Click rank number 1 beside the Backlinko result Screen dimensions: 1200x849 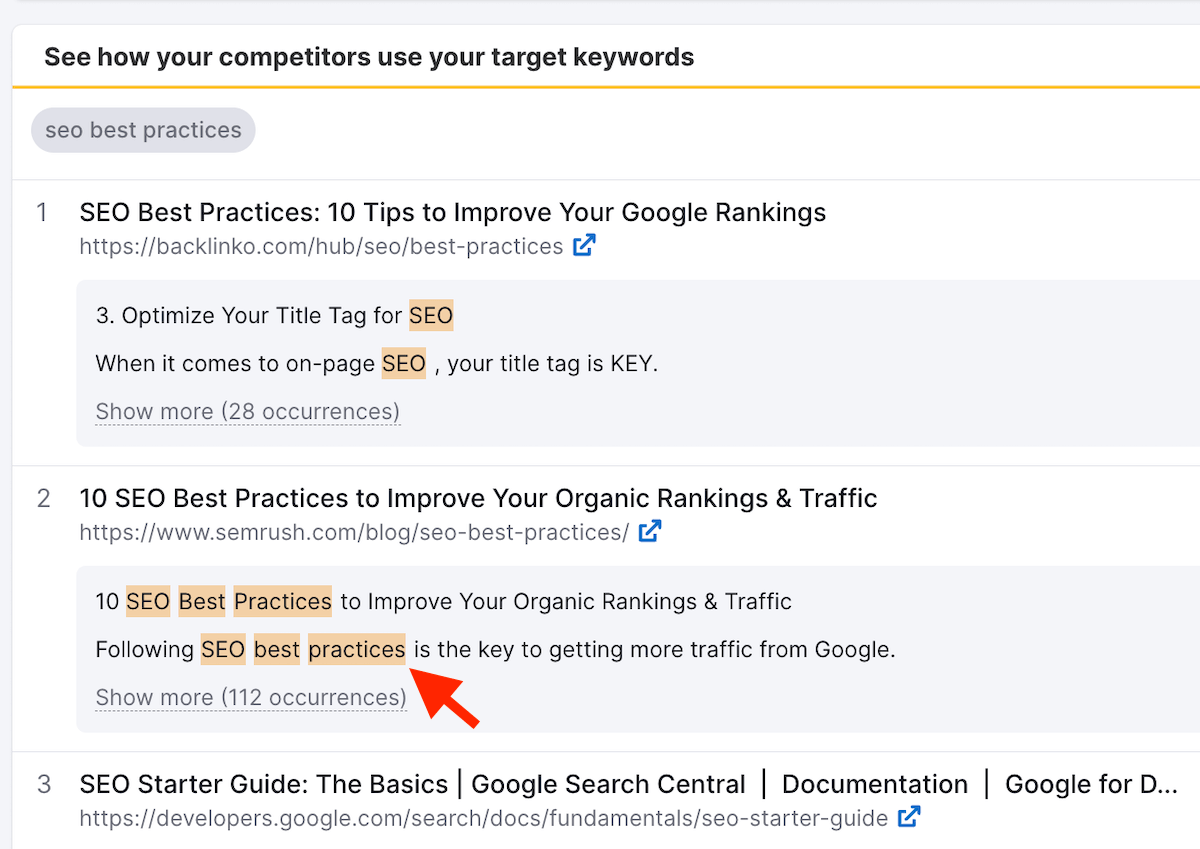click(x=42, y=212)
